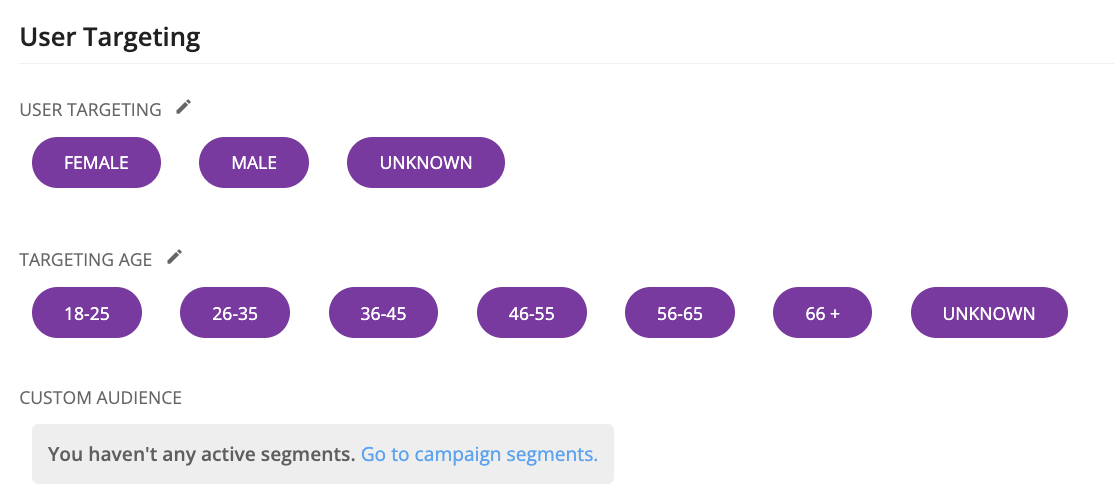The width and height of the screenshot is (1114, 502).
Task: Toggle the FEMALE gender pill
Action: coord(97,163)
